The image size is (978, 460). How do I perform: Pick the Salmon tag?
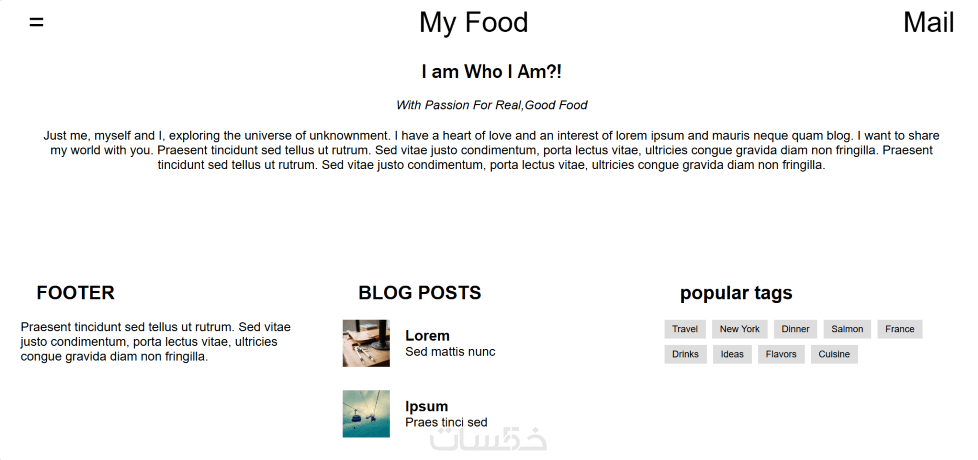[x=847, y=329]
